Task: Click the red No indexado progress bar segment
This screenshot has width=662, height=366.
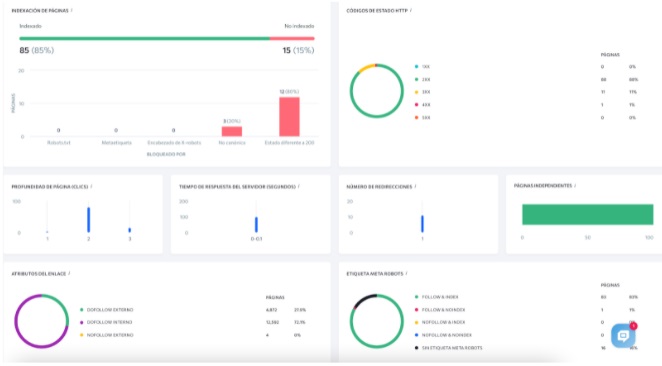Action: point(292,38)
